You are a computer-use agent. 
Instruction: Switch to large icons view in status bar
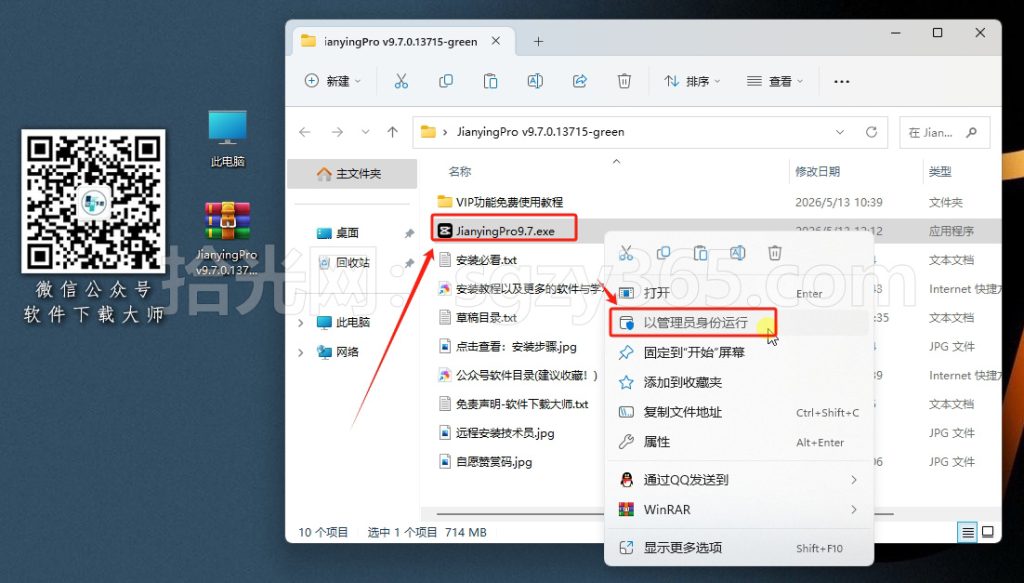coord(988,532)
